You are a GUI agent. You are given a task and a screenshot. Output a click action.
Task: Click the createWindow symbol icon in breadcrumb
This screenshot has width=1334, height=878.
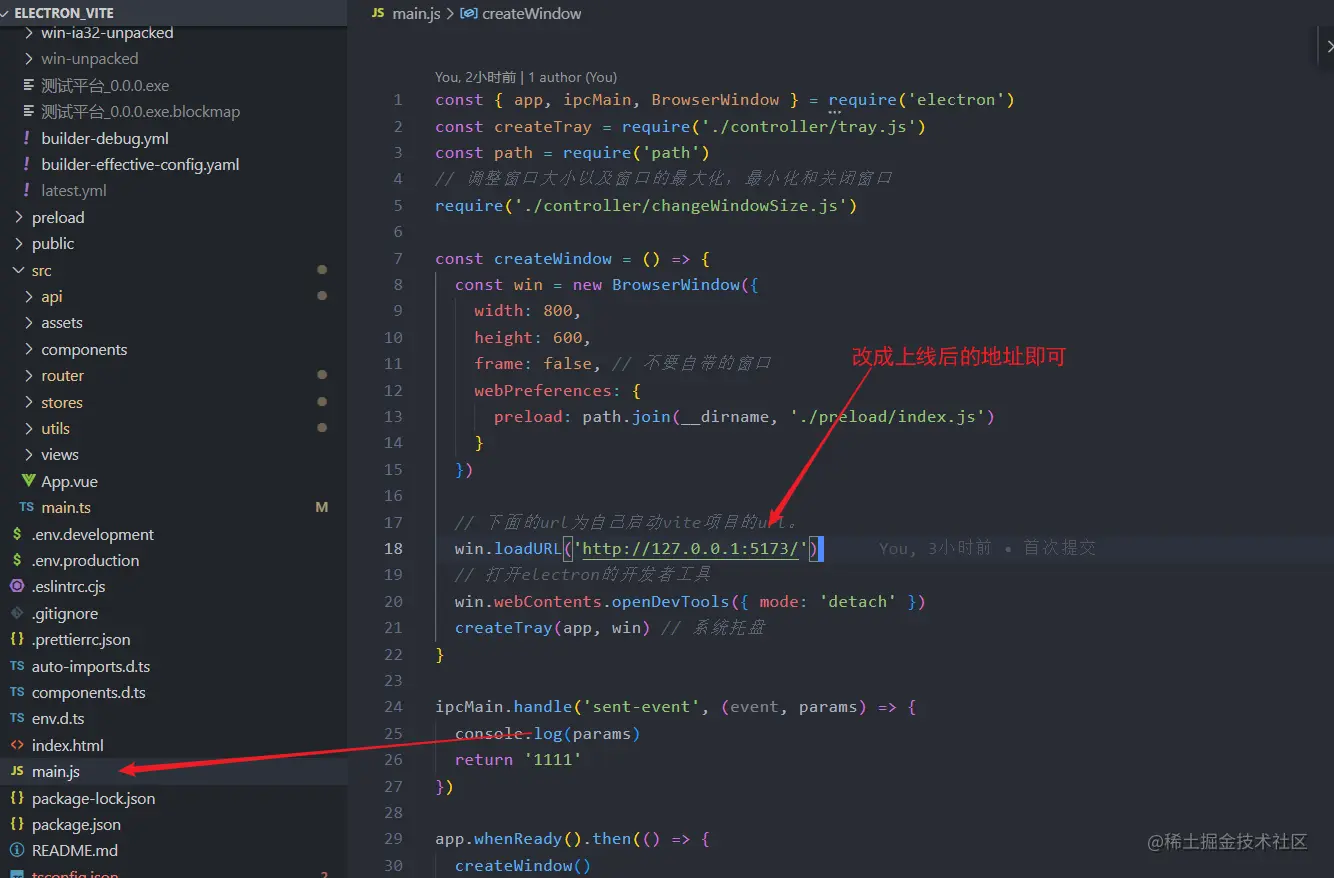(x=470, y=14)
